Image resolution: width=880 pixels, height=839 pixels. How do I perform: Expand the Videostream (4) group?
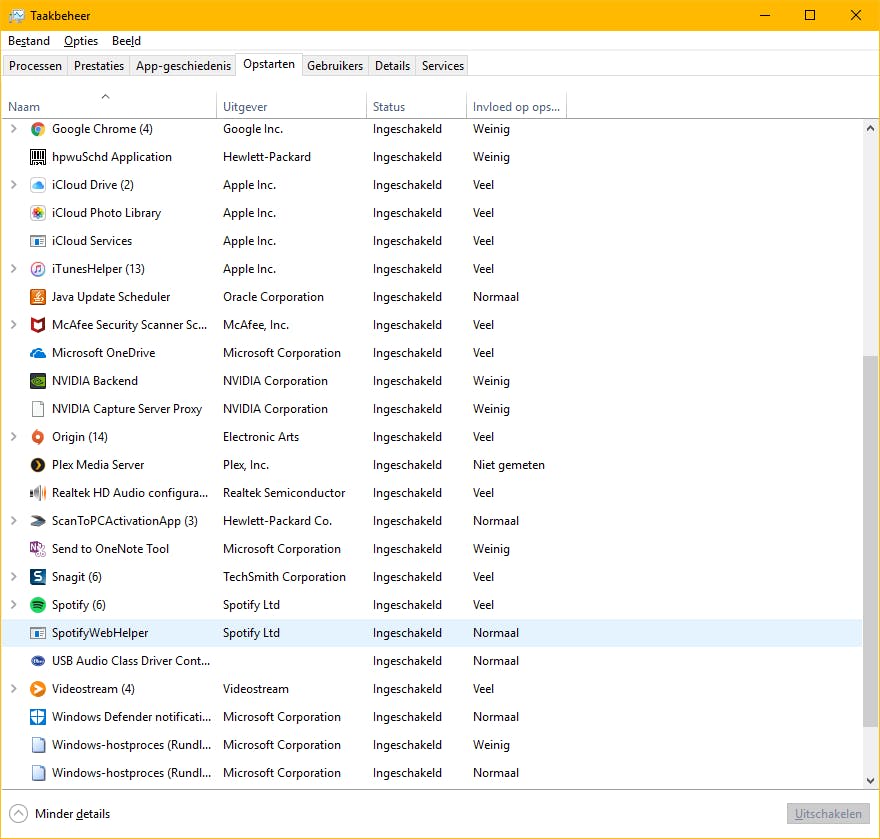[14, 689]
